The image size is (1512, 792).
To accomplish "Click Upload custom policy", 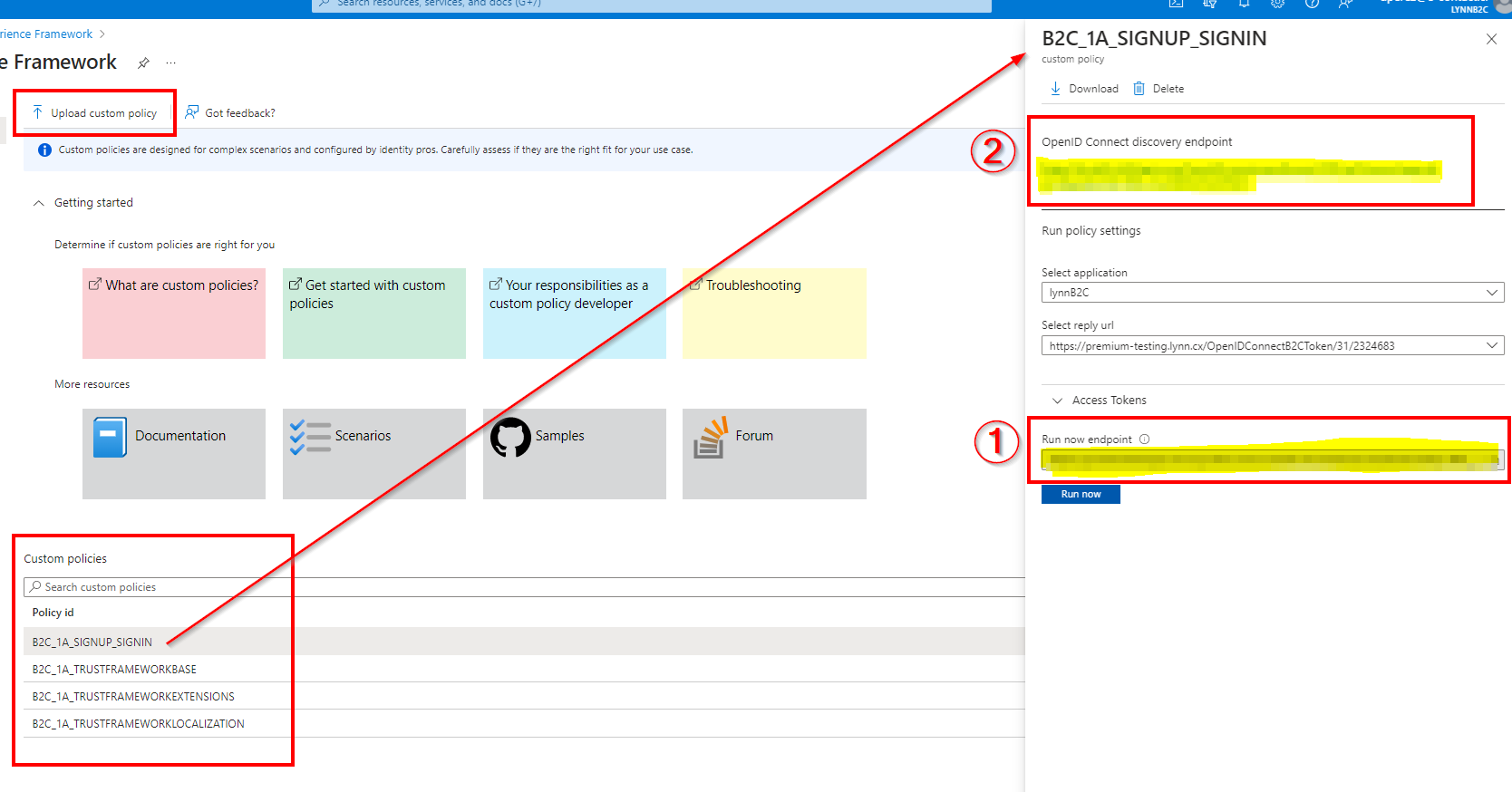I will click(x=95, y=113).
